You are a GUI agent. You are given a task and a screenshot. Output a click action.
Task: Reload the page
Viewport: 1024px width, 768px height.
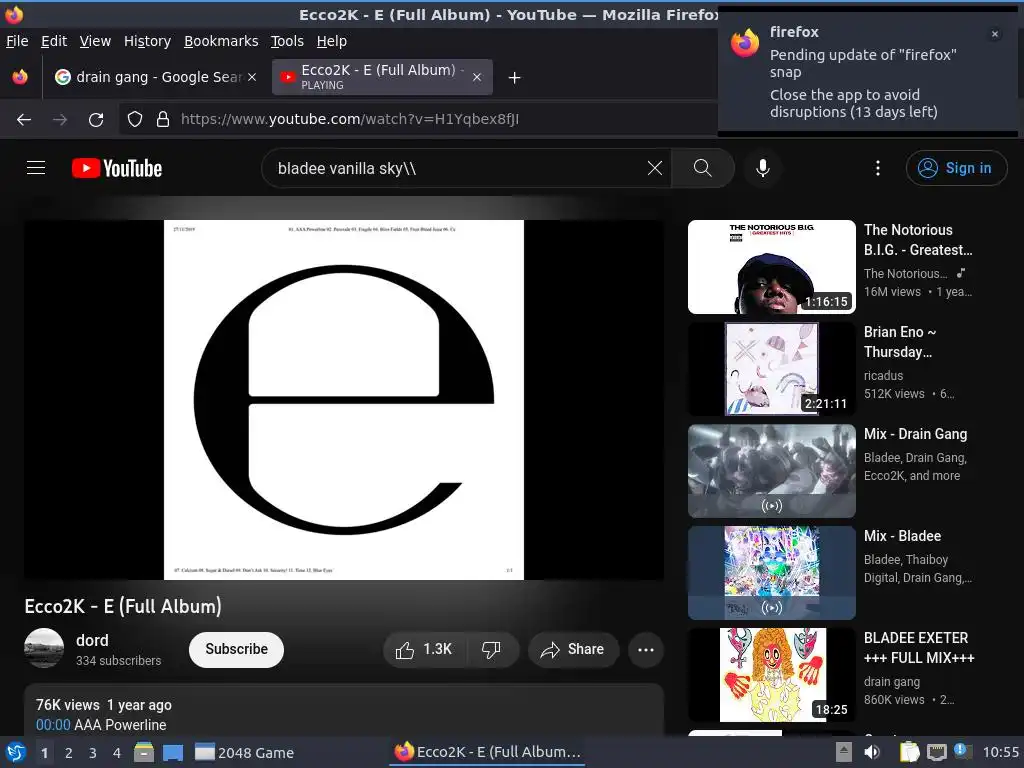[x=96, y=119]
